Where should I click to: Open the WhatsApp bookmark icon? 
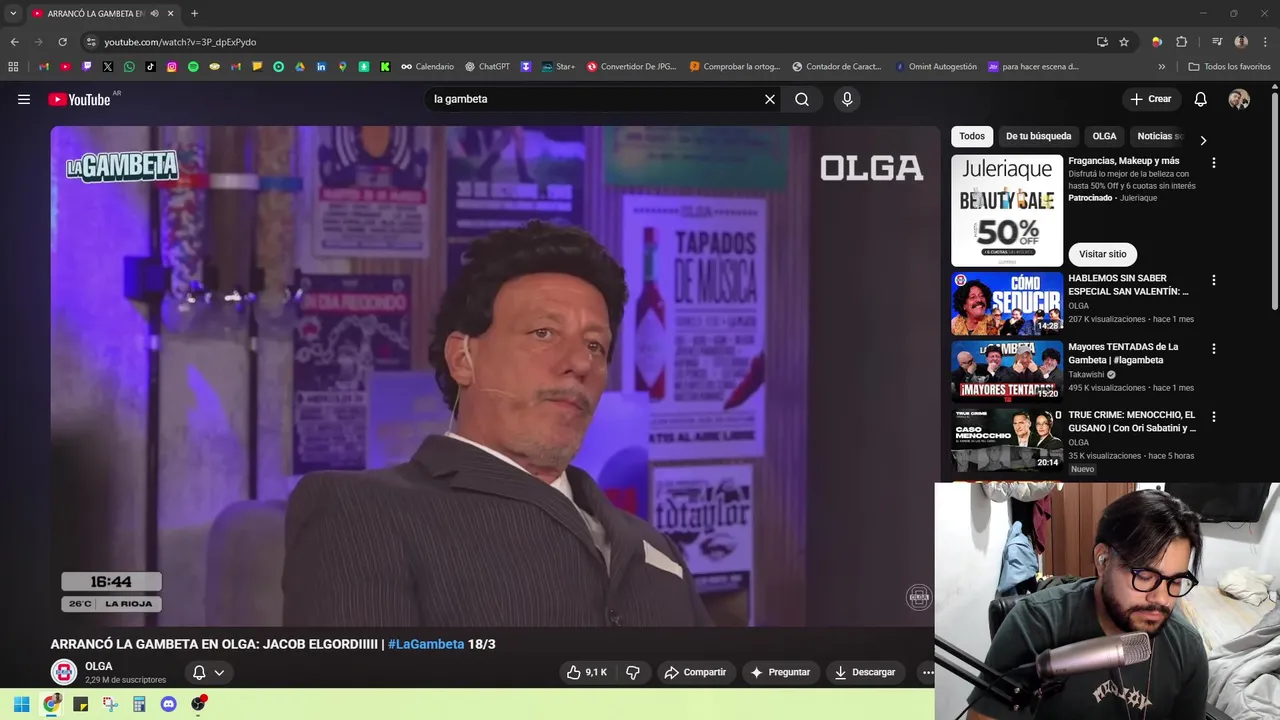[x=129, y=67]
